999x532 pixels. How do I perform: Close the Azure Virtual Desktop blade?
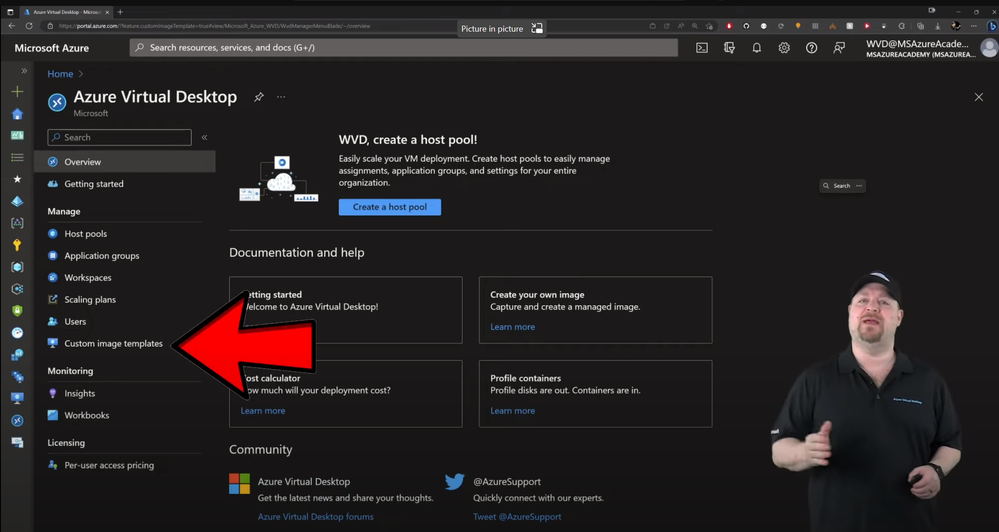(x=979, y=97)
